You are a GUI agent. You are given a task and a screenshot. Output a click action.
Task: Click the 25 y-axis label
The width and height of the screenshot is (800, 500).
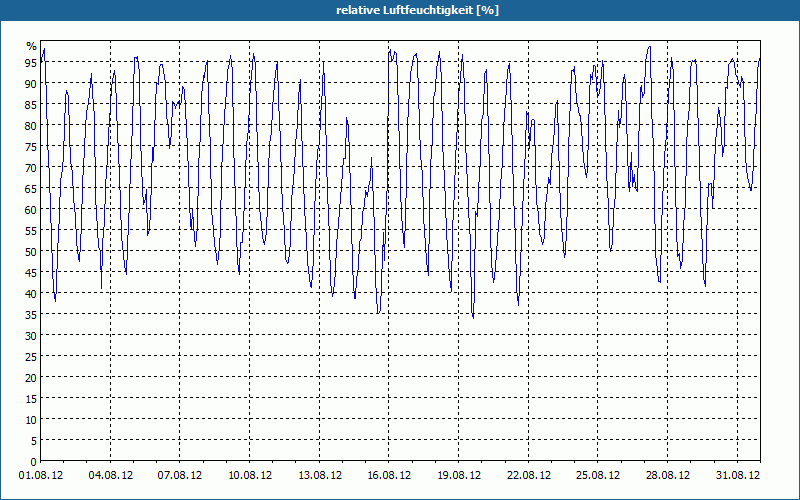pyautogui.click(x=31, y=357)
